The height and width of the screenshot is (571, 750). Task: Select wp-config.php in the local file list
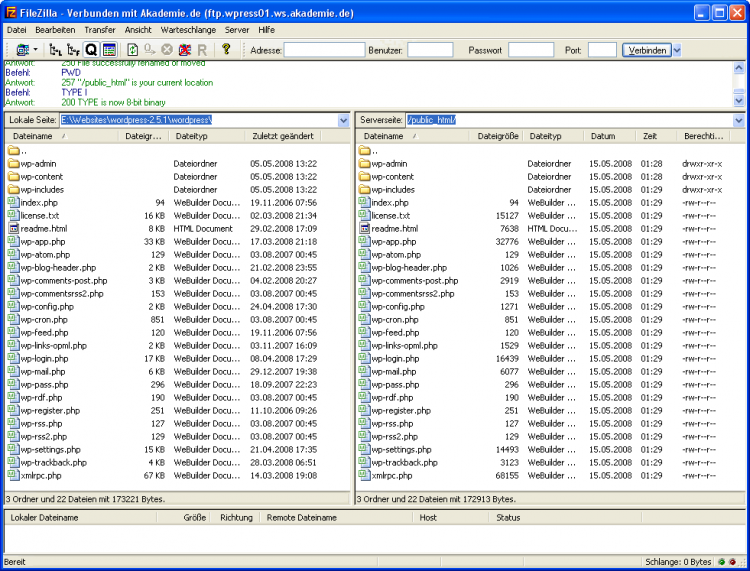pos(48,306)
